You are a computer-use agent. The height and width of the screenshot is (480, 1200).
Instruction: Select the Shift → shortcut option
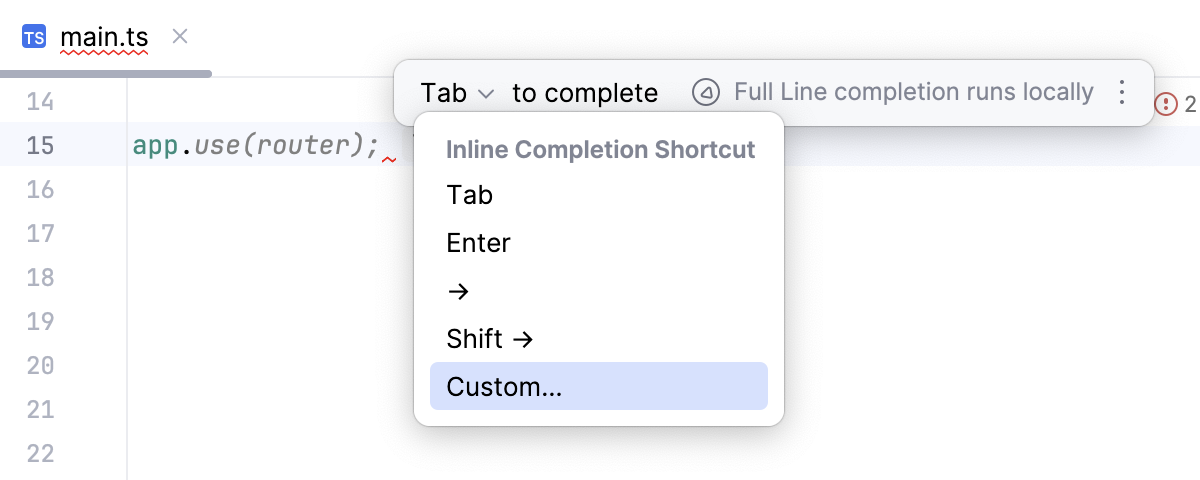click(490, 339)
